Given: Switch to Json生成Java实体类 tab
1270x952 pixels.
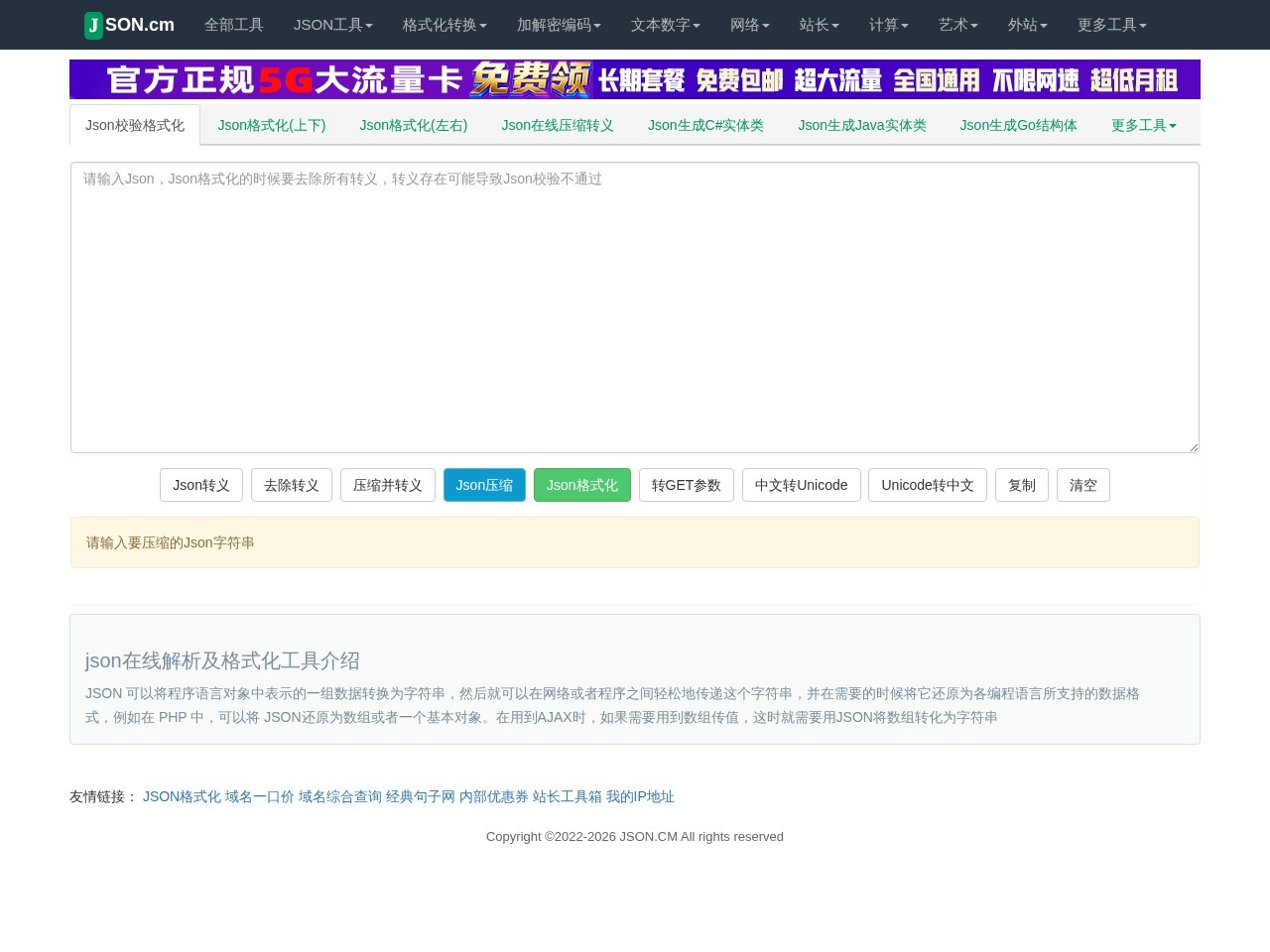Looking at the screenshot, I should (862, 125).
